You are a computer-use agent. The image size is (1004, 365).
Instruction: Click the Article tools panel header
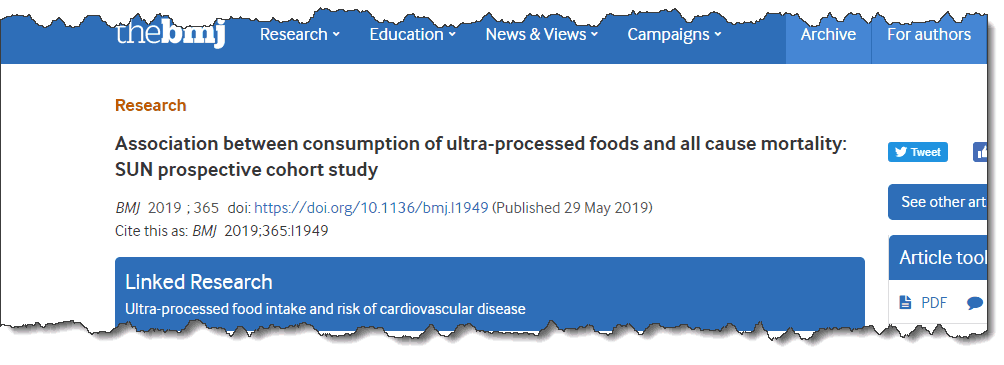(x=939, y=257)
